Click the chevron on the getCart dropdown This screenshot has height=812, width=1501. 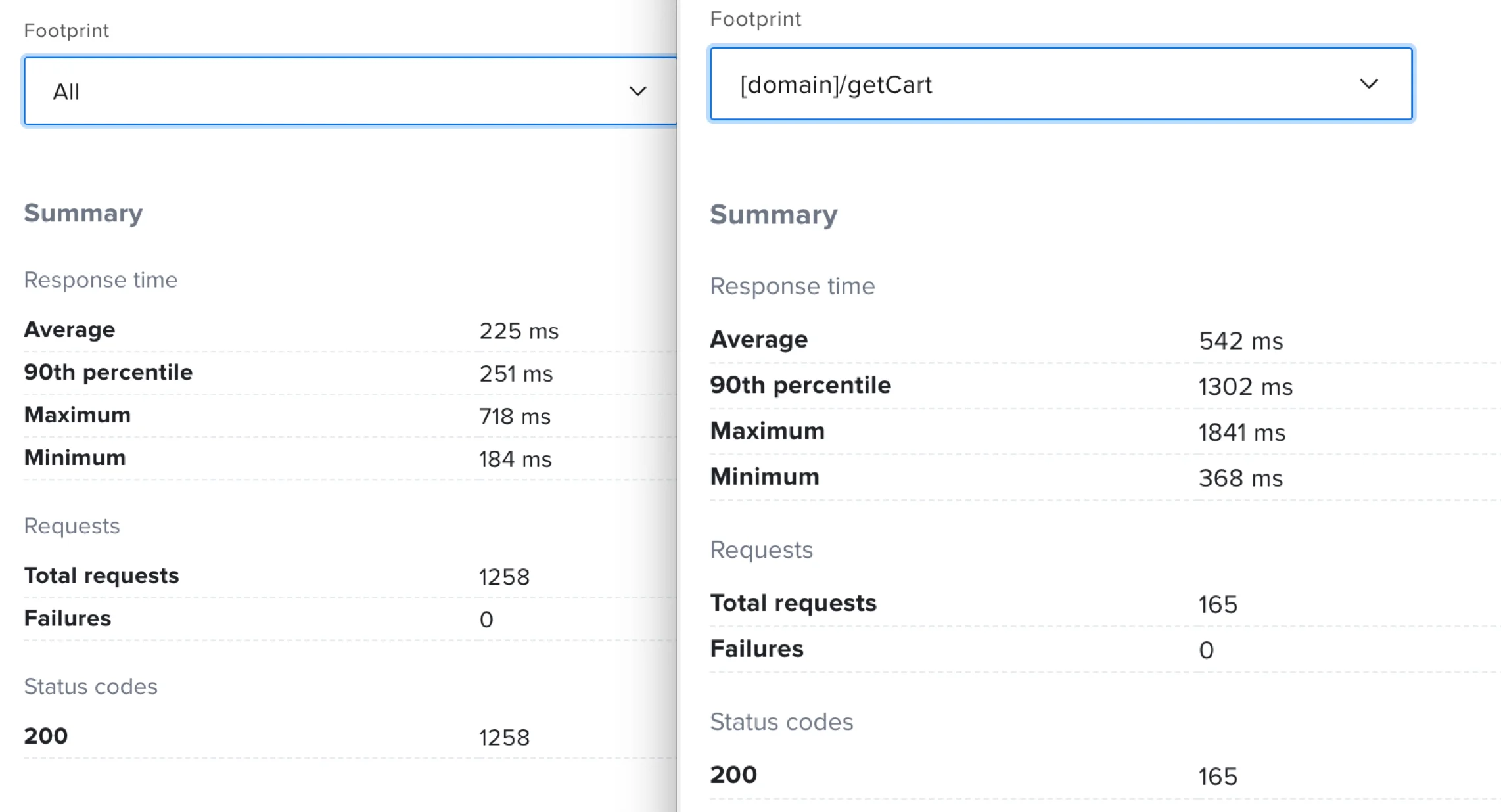(1369, 84)
